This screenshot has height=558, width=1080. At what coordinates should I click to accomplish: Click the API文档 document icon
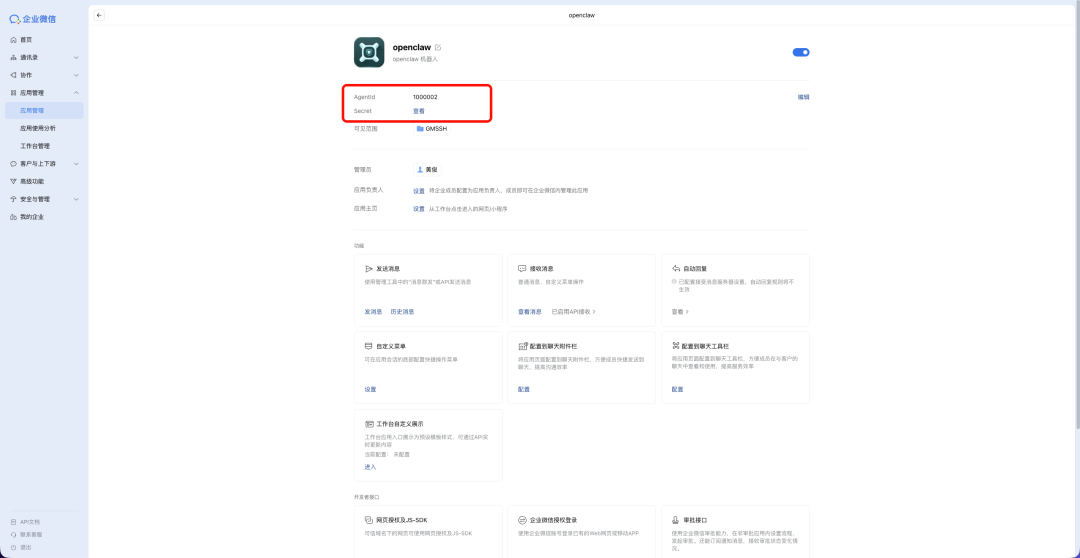pos(14,522)
